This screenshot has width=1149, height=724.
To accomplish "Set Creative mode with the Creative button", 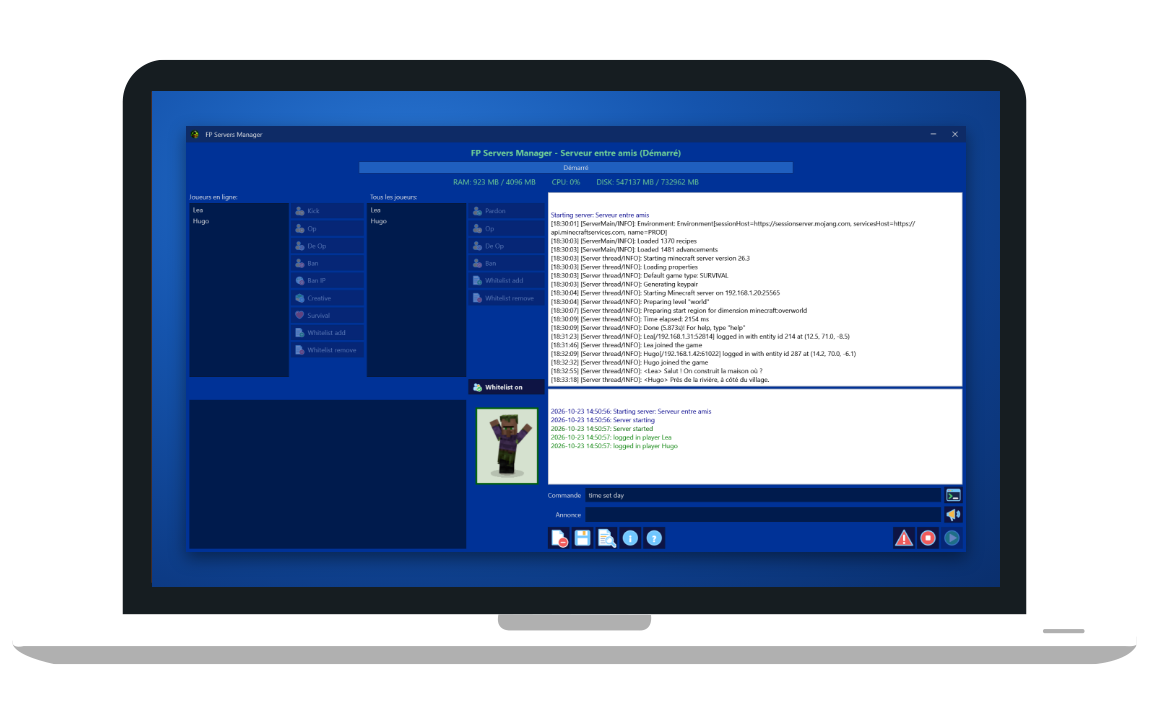I will point(328,298).
